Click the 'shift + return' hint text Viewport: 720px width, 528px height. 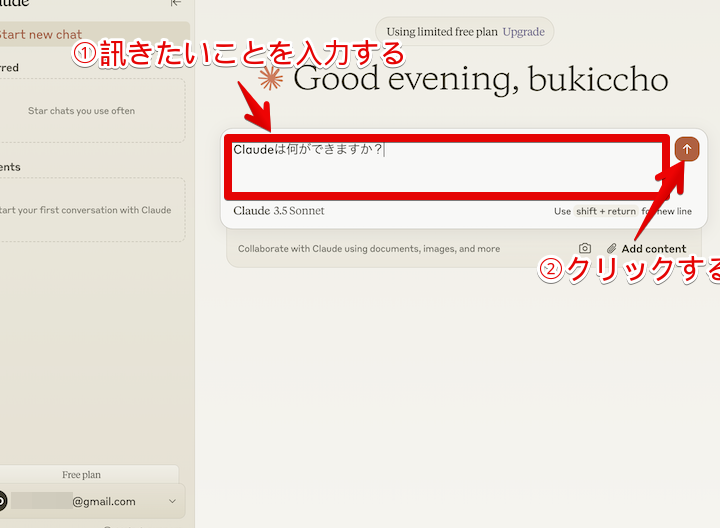606,211
